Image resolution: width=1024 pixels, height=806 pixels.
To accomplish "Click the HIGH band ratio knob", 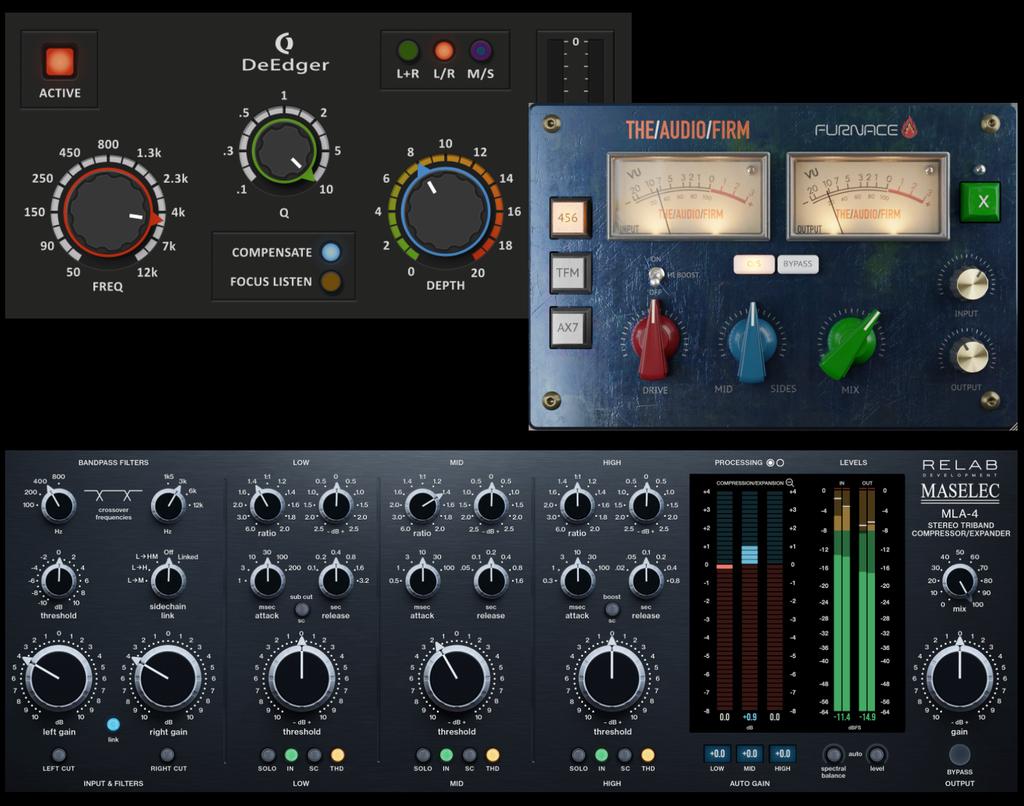I will 577,505.
